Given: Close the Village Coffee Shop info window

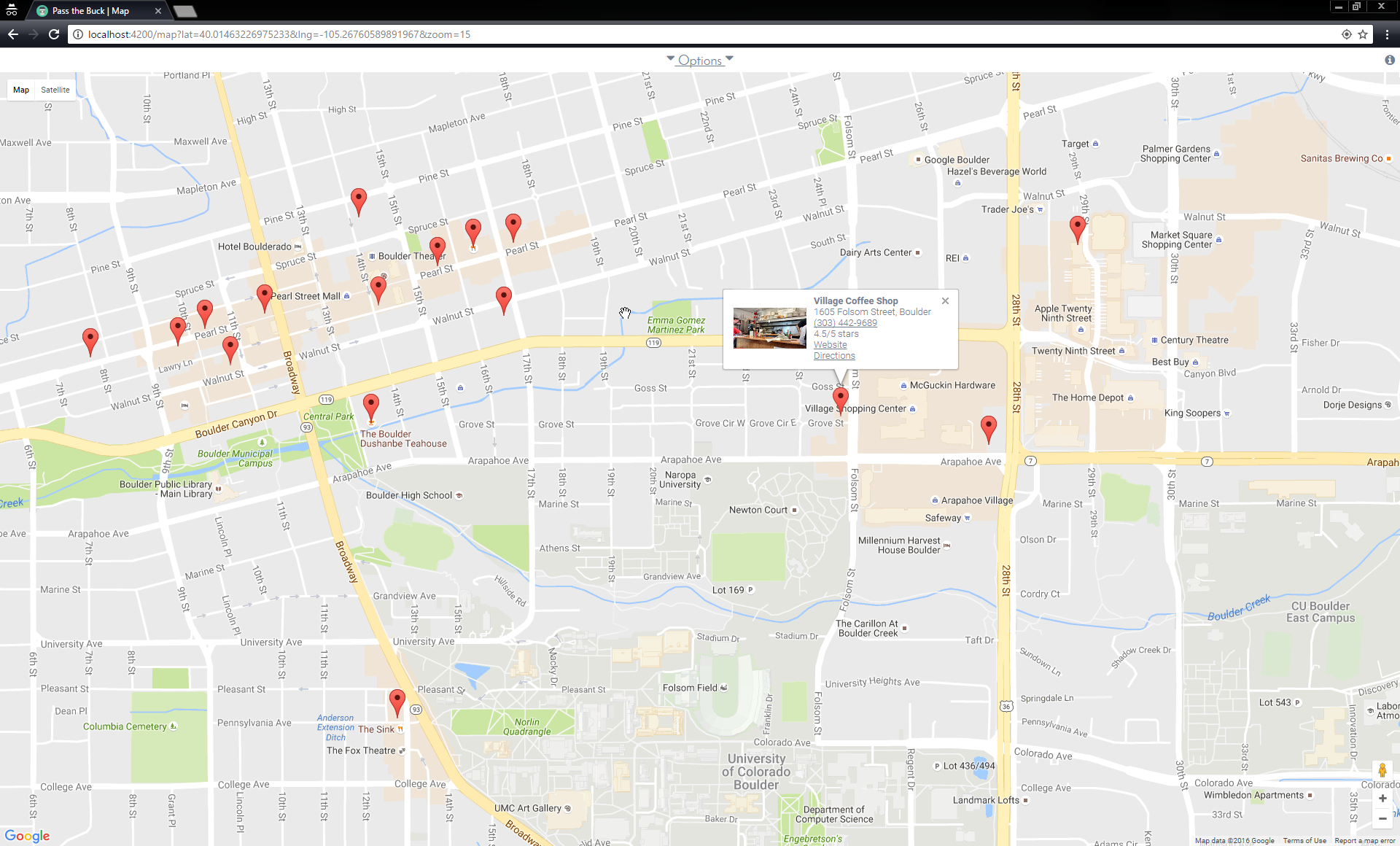Looking at the screenshot, I should 945,300.
